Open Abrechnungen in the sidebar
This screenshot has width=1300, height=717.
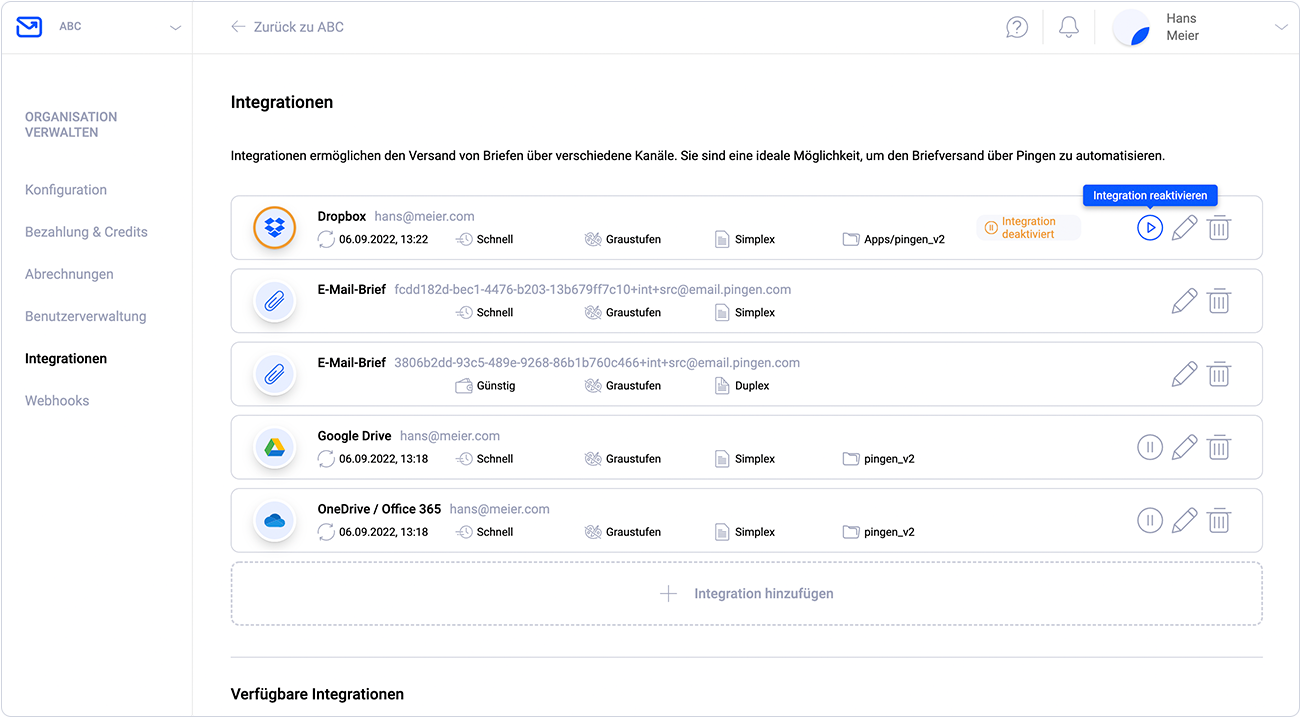pos(69,274)
